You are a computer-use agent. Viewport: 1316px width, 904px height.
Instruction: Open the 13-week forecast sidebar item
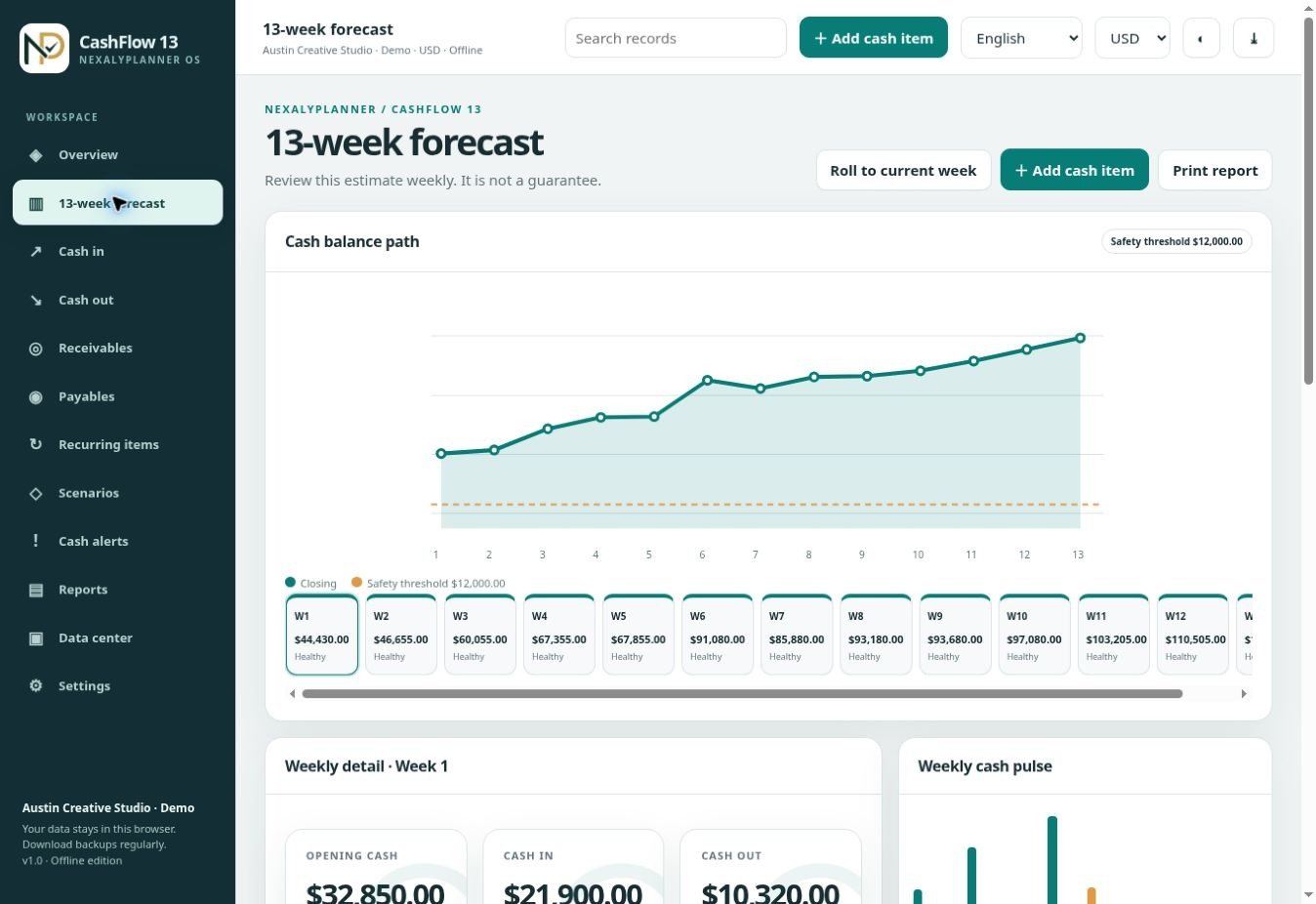pyautogui.click(x=117, y=203)
